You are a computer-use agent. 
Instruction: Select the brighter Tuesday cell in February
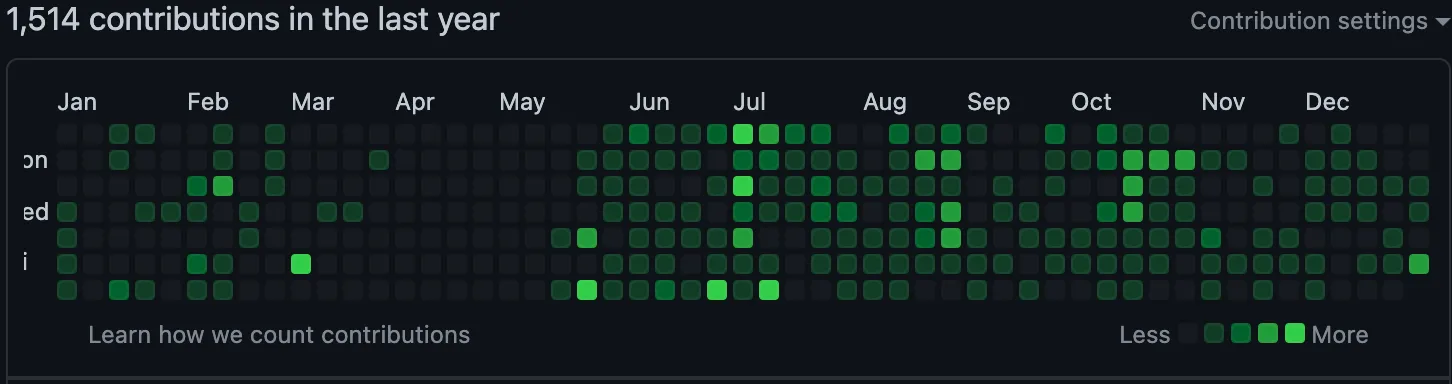[x=223, y=186]
